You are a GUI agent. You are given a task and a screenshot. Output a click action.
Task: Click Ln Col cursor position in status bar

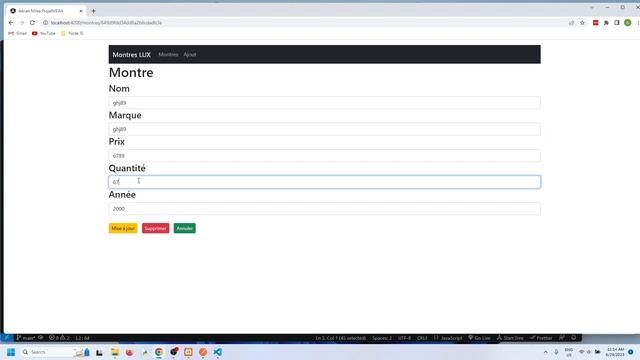pyautogui.click(x=340, y=338)
